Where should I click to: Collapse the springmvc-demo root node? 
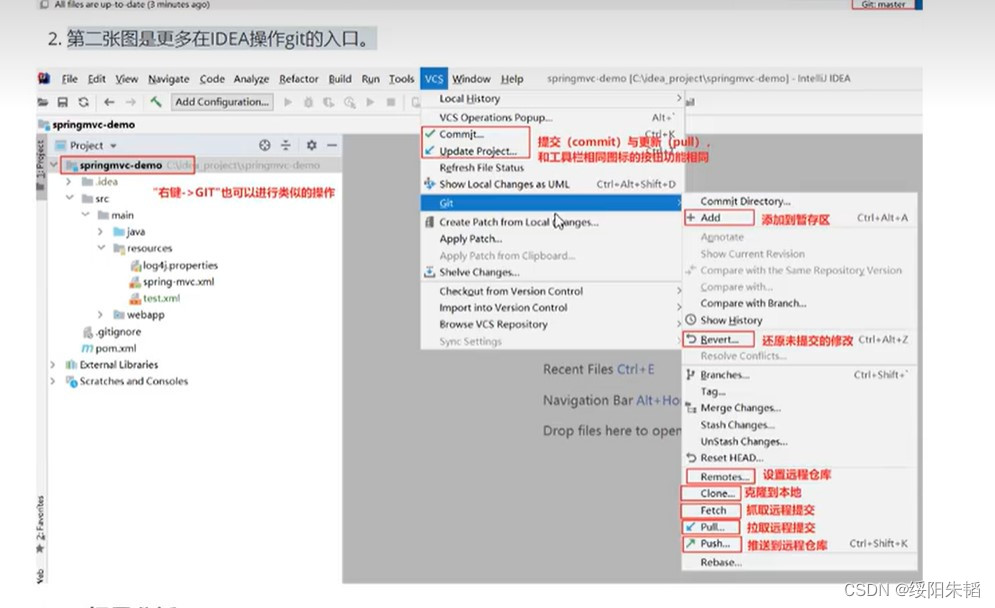pos(54,165)
